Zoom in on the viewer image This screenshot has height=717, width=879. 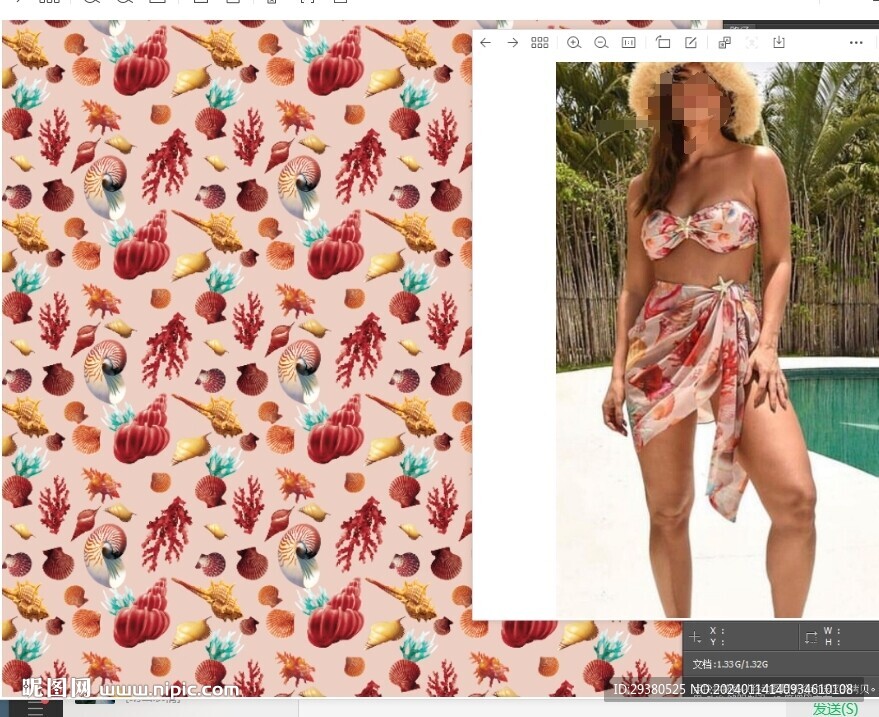(x=573, y=43)
